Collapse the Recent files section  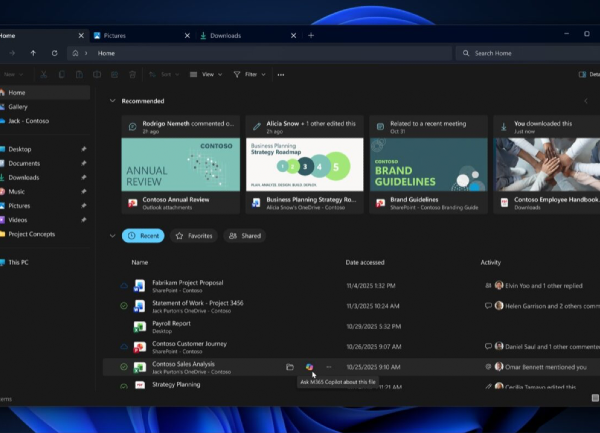(112, 236)
